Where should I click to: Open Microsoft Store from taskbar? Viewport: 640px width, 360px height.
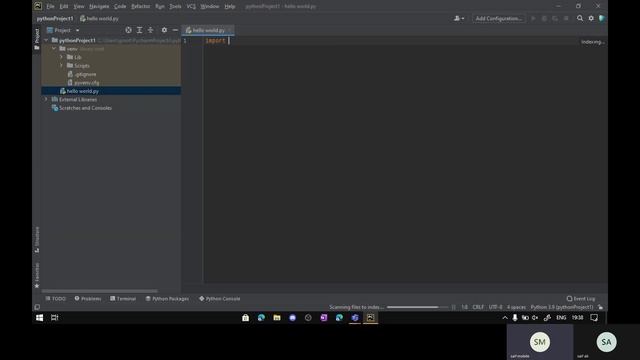pos(245,318)
